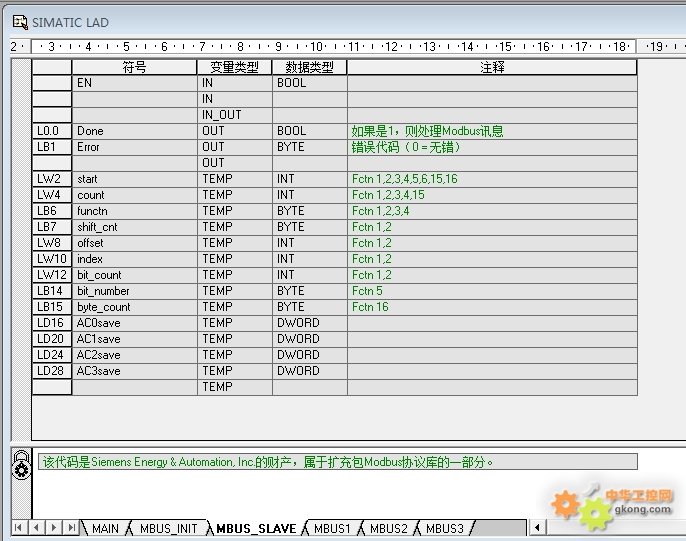Image resolution: width=686 pixels, height=541 pixels.
Task: Click the Siemens Energy & Automation comment field
Action: 338,462
